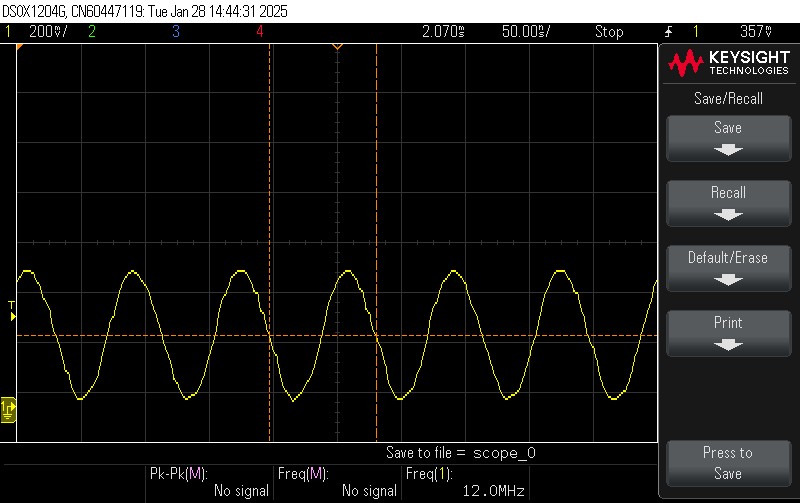
Task: Click the right vertical orange cursor line
Action: [x=377, y=243]
